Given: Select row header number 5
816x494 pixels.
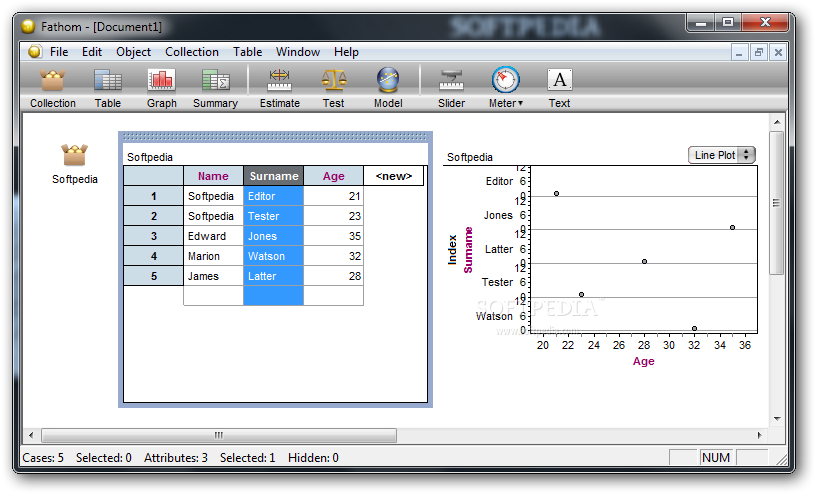Looking at the screenshot, I should [x=154, y=276].
